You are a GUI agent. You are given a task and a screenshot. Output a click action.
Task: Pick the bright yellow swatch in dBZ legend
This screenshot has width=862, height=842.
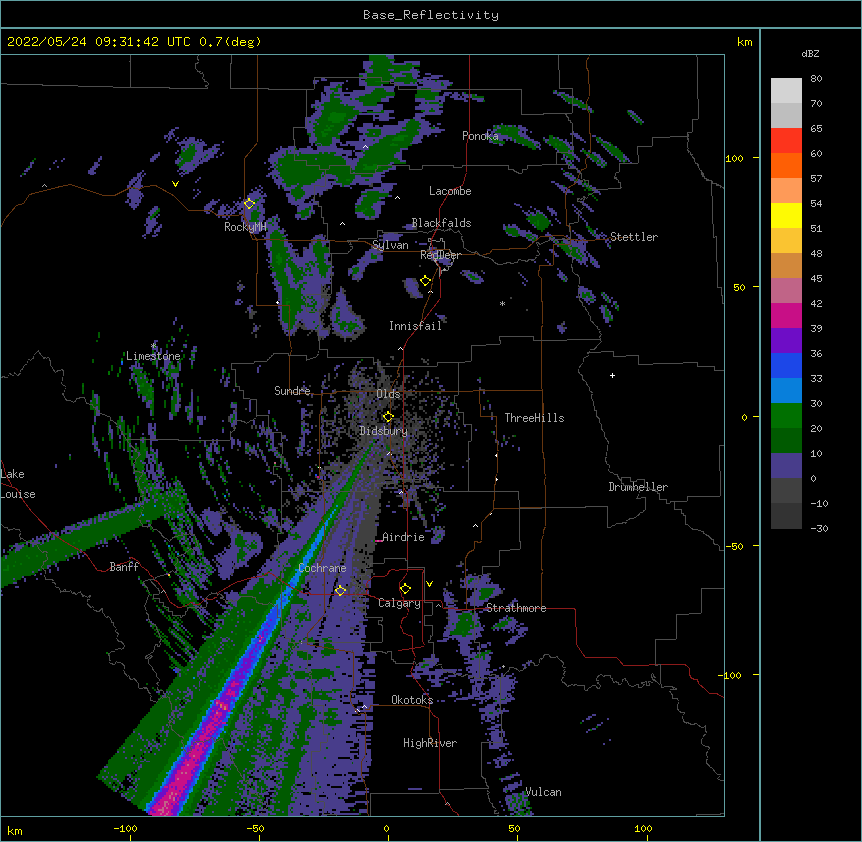click(786, 215)
